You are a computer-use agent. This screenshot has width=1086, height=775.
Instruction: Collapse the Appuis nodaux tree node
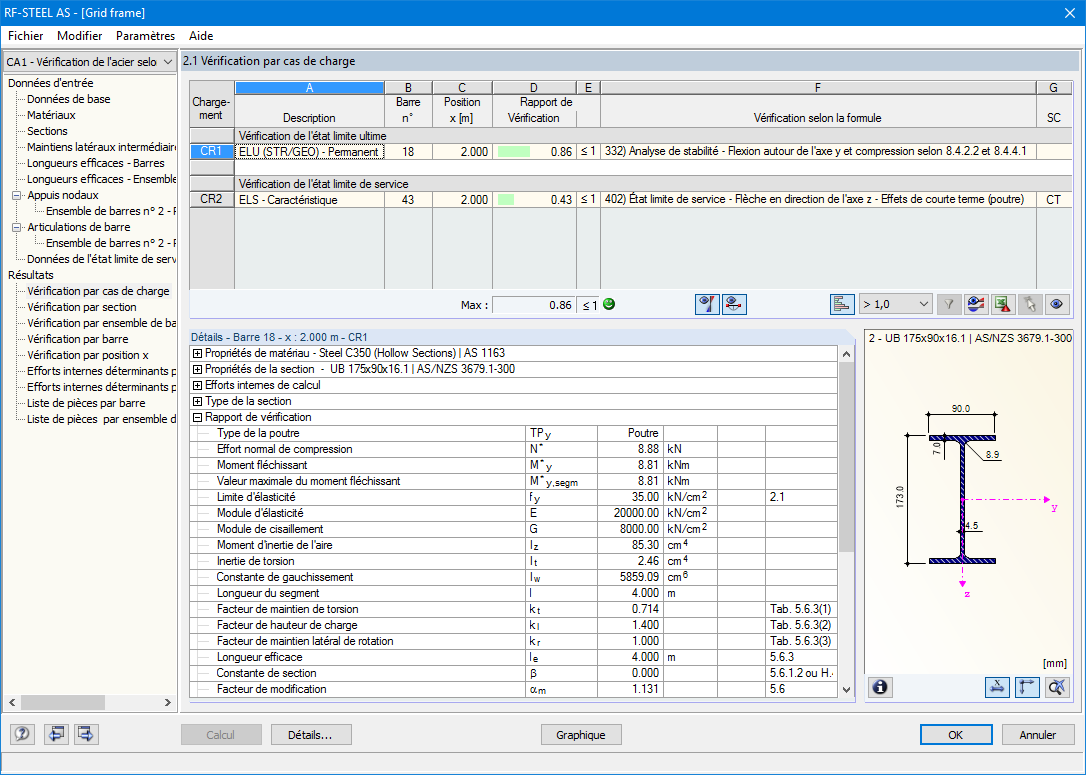point(17,195)
